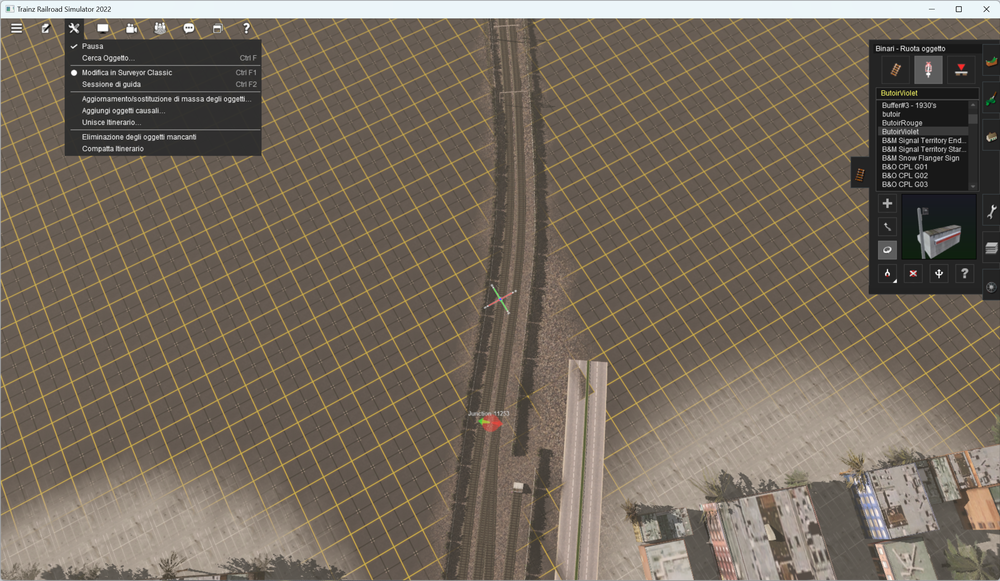Select the track mode icon in Binari panel
This screenshot has width=1000, height=581.
click(896, 70)
